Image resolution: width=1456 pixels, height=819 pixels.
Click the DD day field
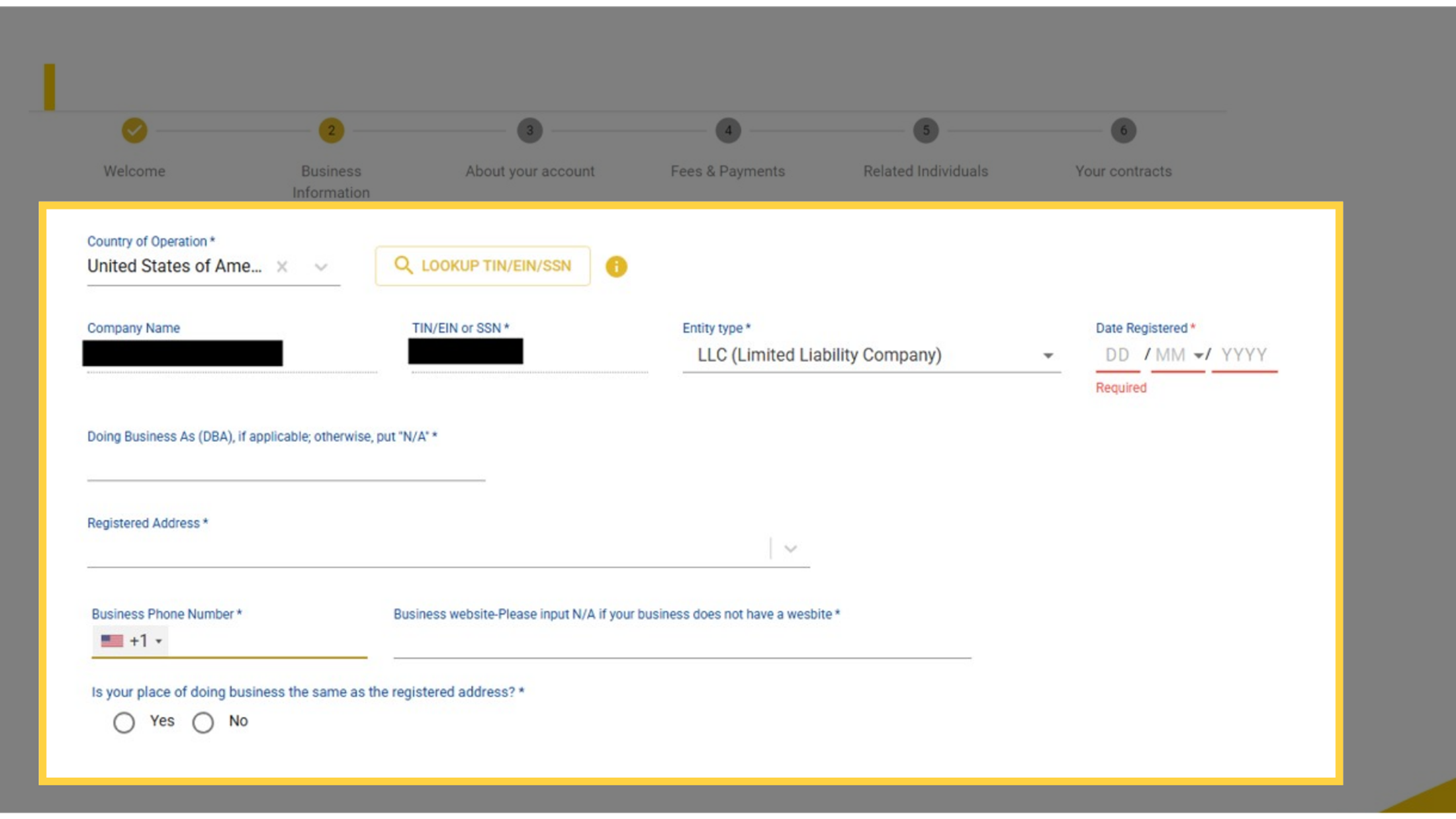(x=1117, y=355)
